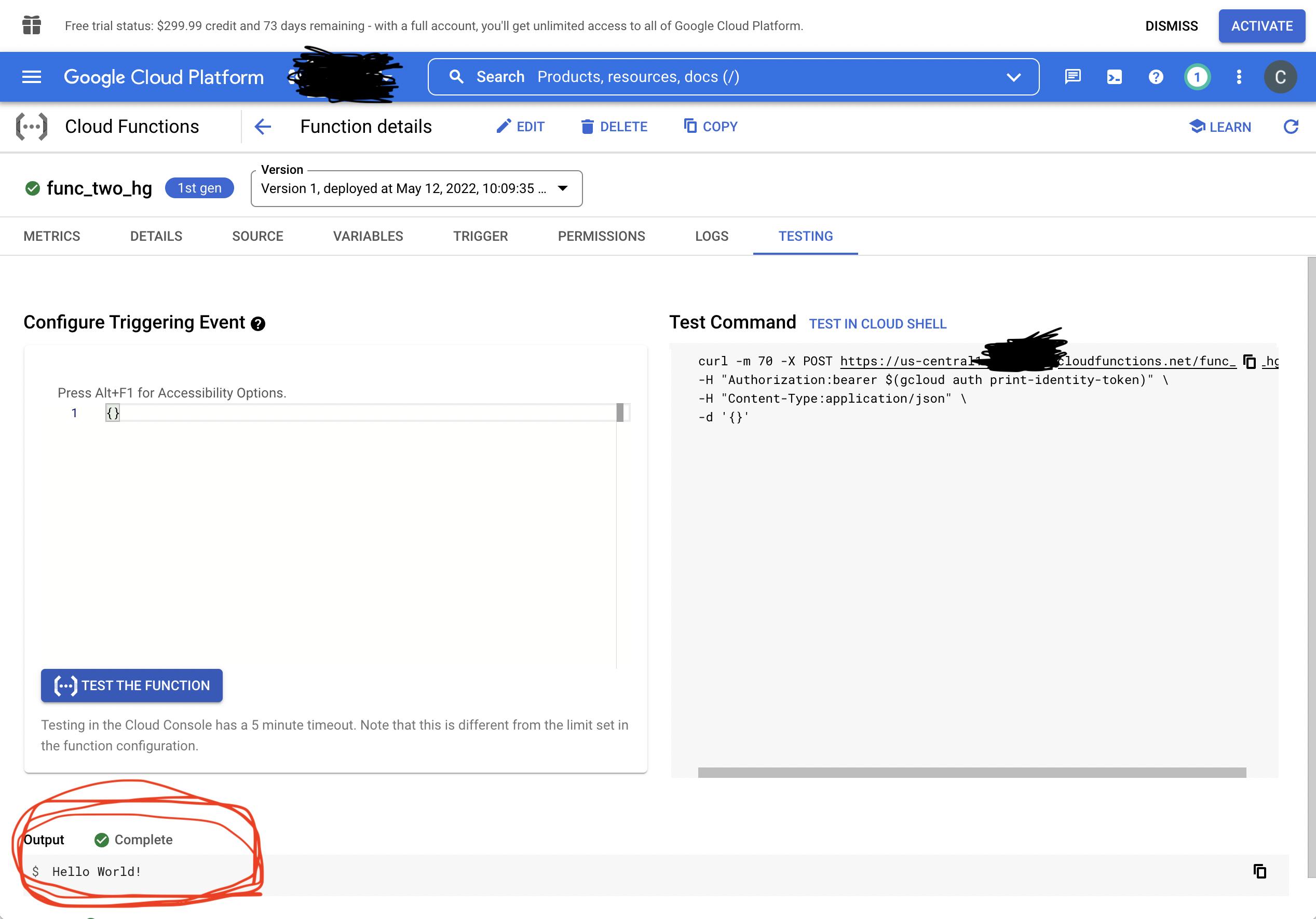Switch to the Metrics tab
The image size is (1316, 919).
point(51,236)
